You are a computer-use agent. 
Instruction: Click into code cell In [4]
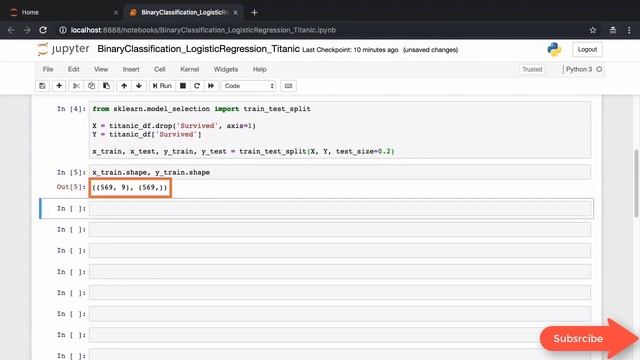pos(340,130)
